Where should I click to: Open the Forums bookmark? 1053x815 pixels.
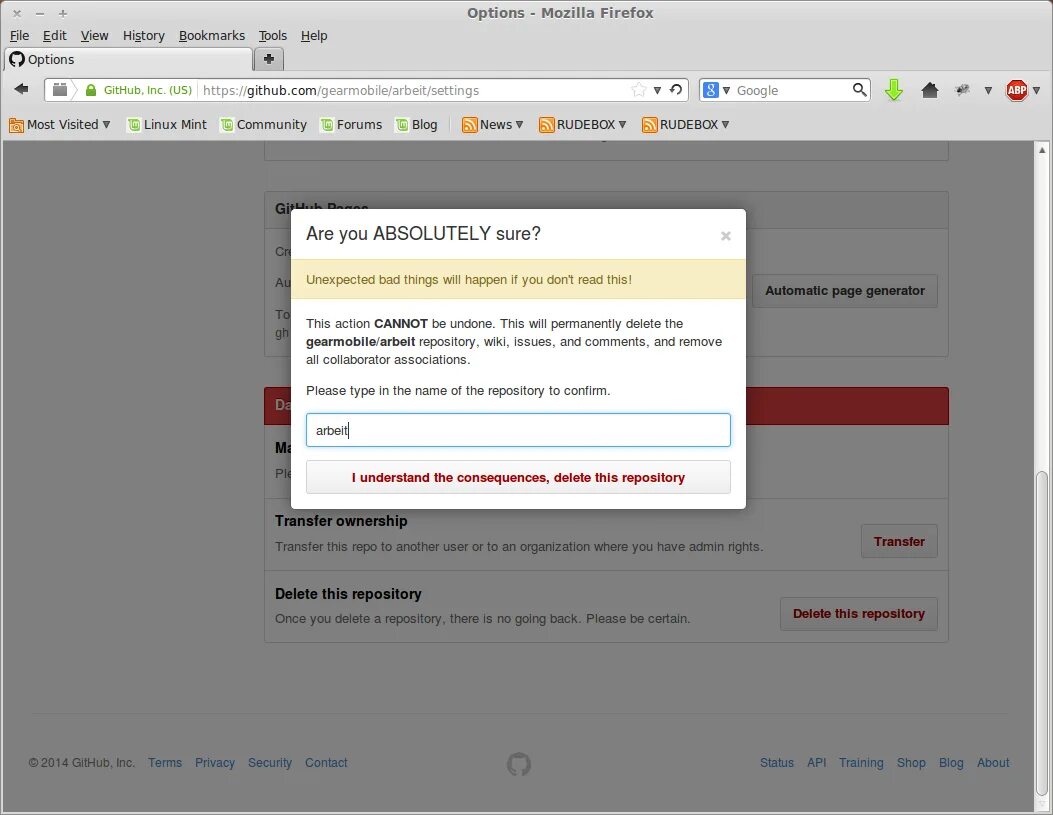[351, 124]
